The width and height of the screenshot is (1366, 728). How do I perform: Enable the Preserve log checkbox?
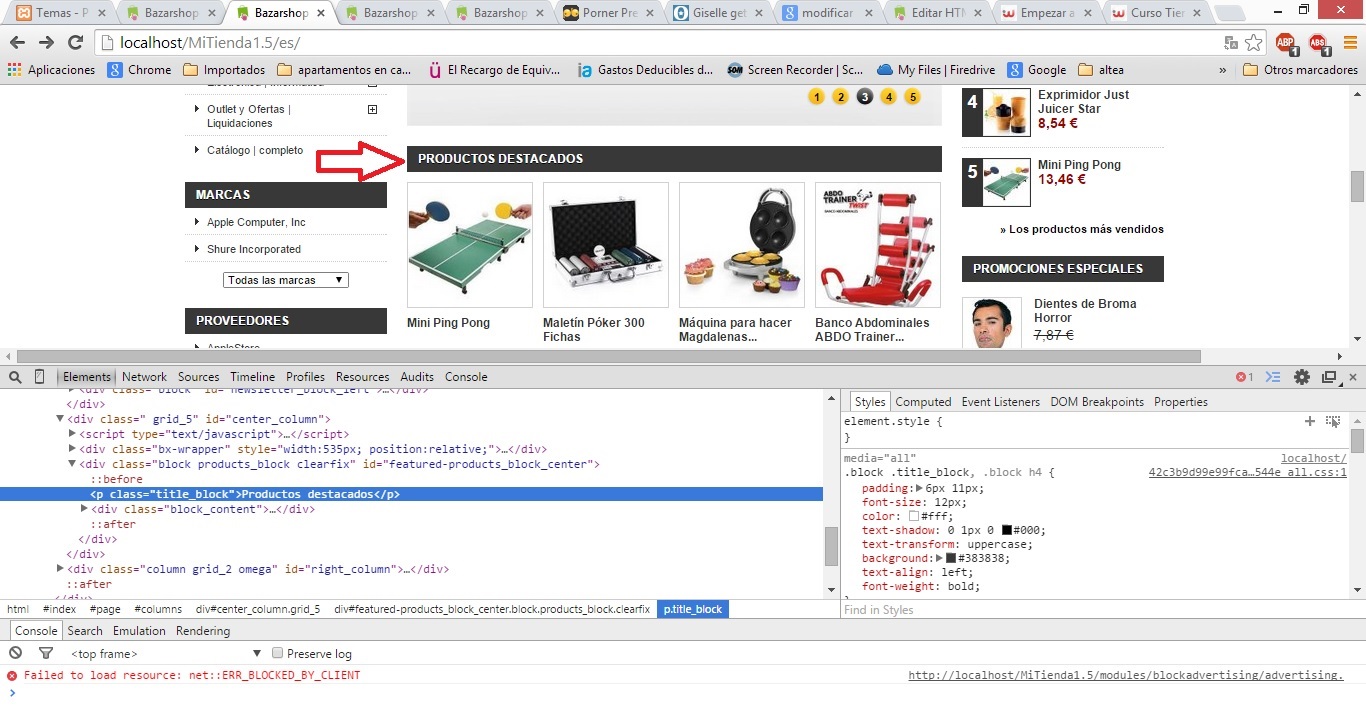(278, 653)
